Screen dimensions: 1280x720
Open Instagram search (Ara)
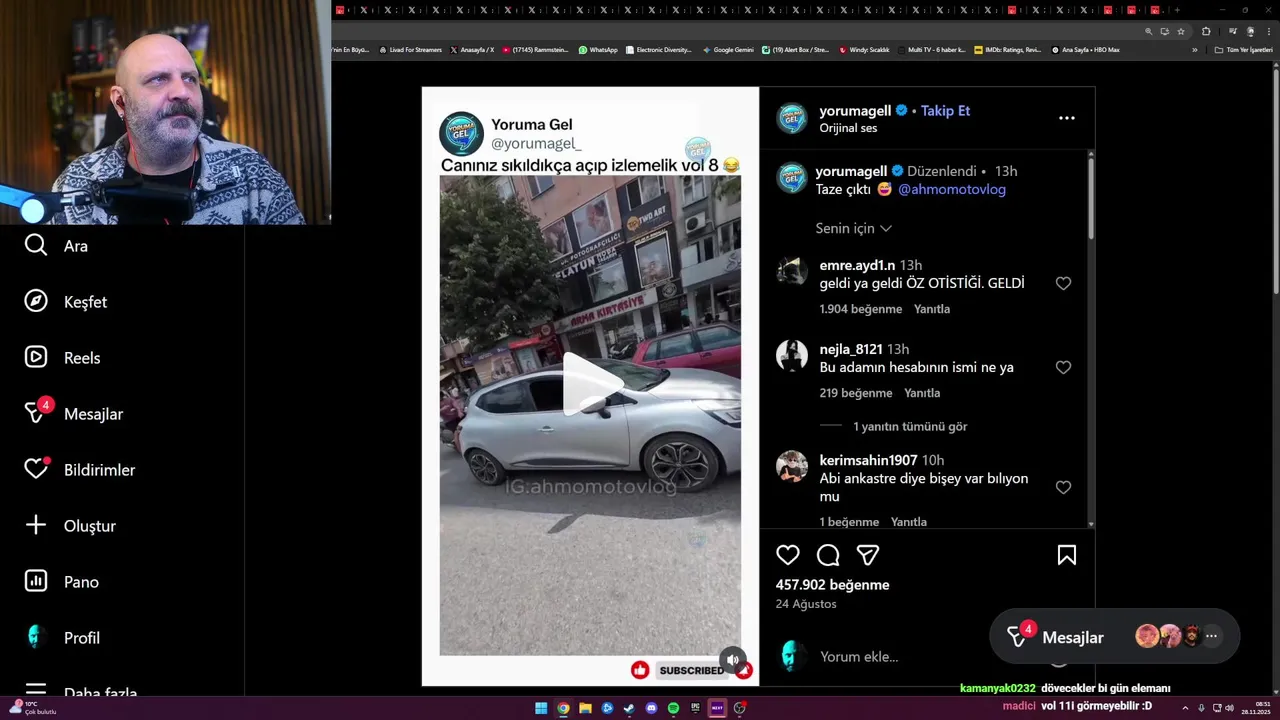pos(56,245)
